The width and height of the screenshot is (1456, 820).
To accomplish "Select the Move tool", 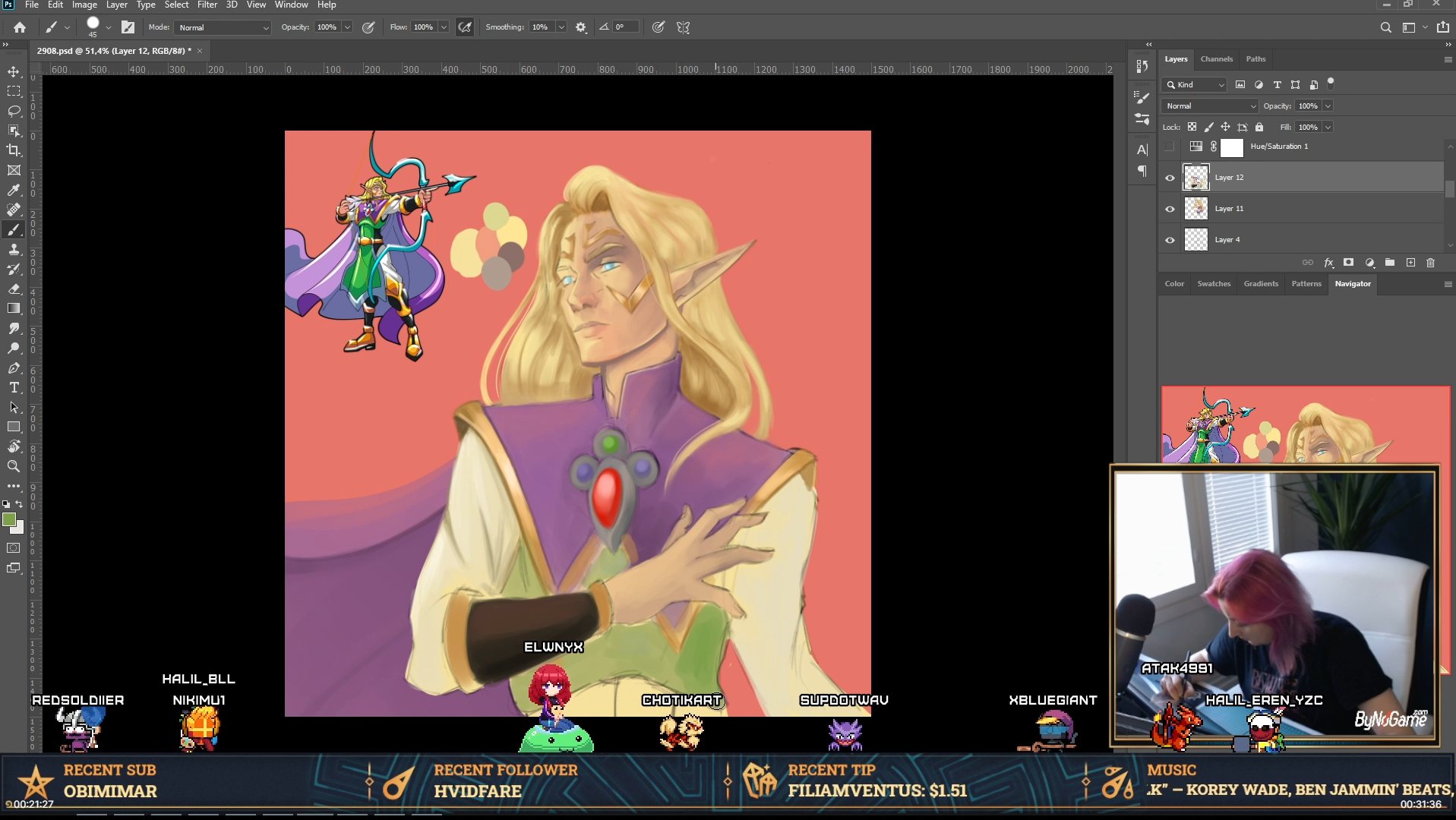I will tap(14, 71).
